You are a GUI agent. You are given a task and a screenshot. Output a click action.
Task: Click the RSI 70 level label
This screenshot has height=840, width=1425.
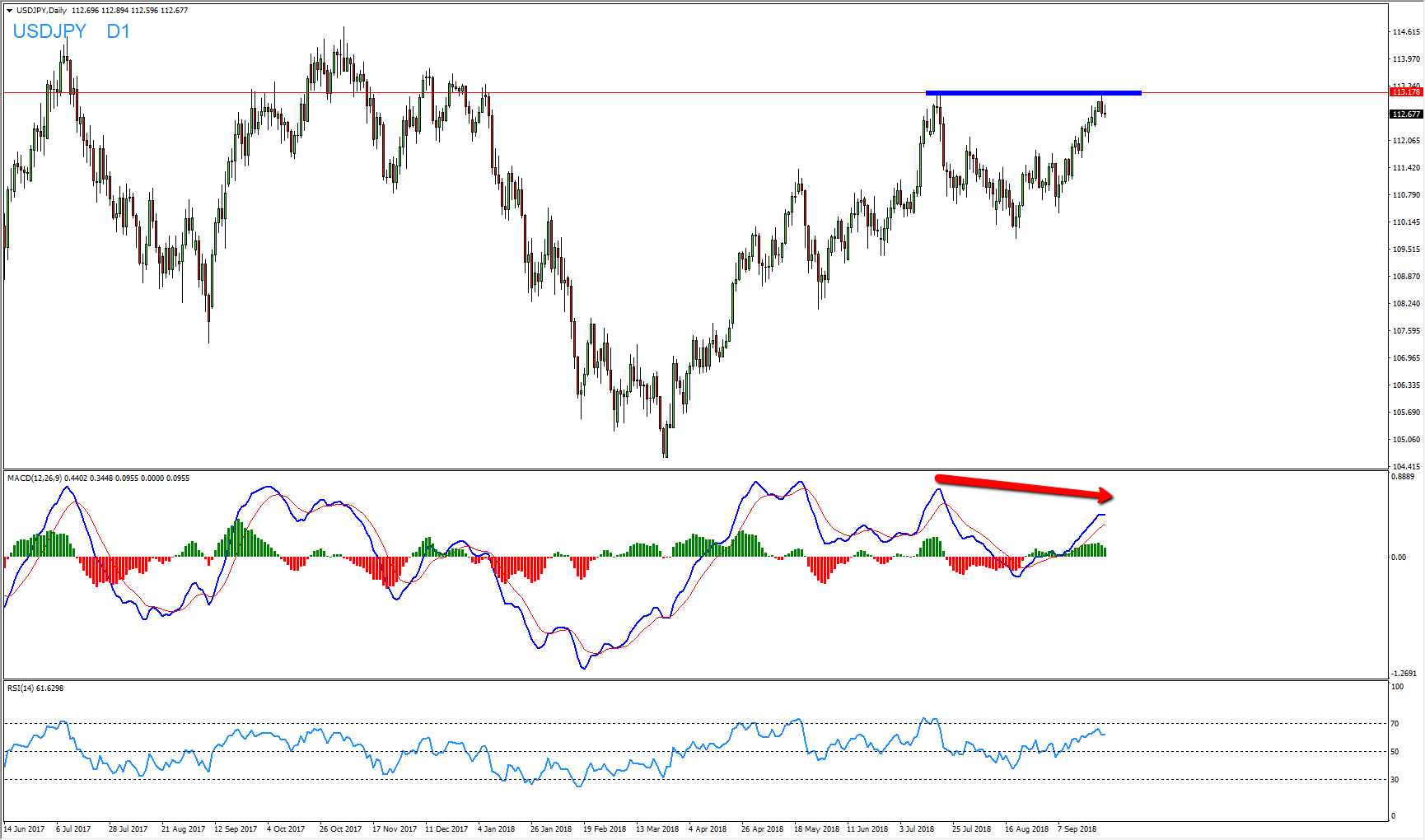coord(1395,724)
